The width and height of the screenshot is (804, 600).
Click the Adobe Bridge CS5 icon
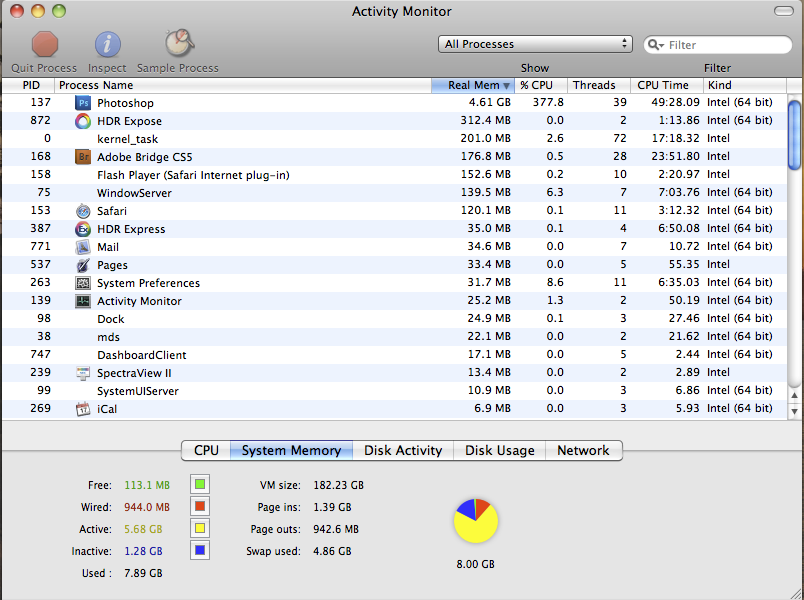83,157
